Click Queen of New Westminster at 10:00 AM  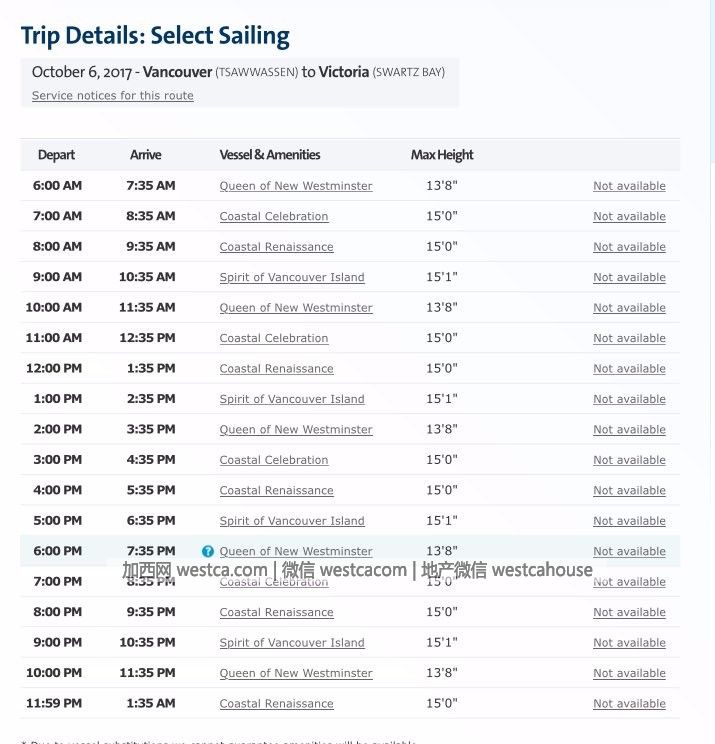296,308
